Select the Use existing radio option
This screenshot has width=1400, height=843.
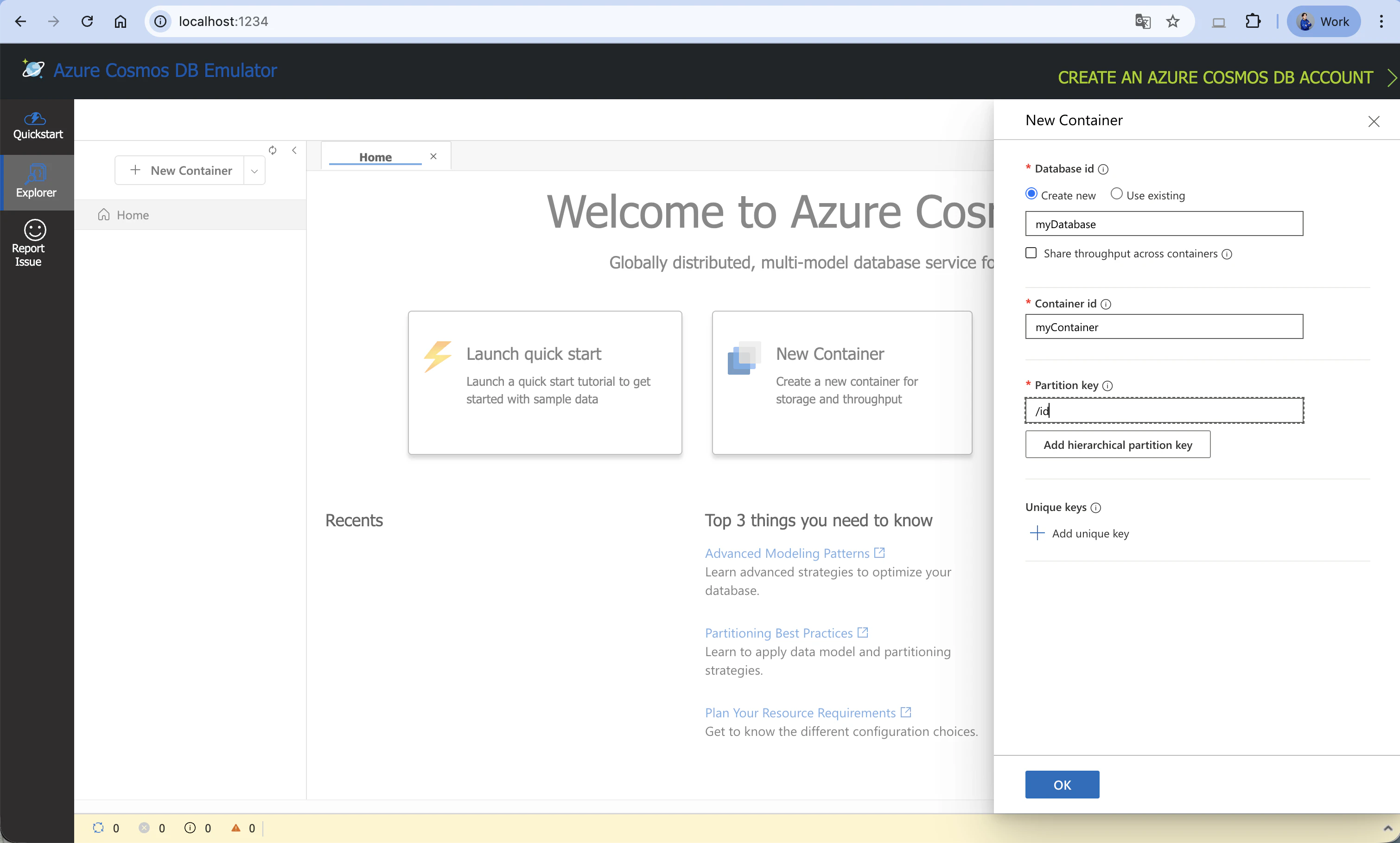[1116, 194]
